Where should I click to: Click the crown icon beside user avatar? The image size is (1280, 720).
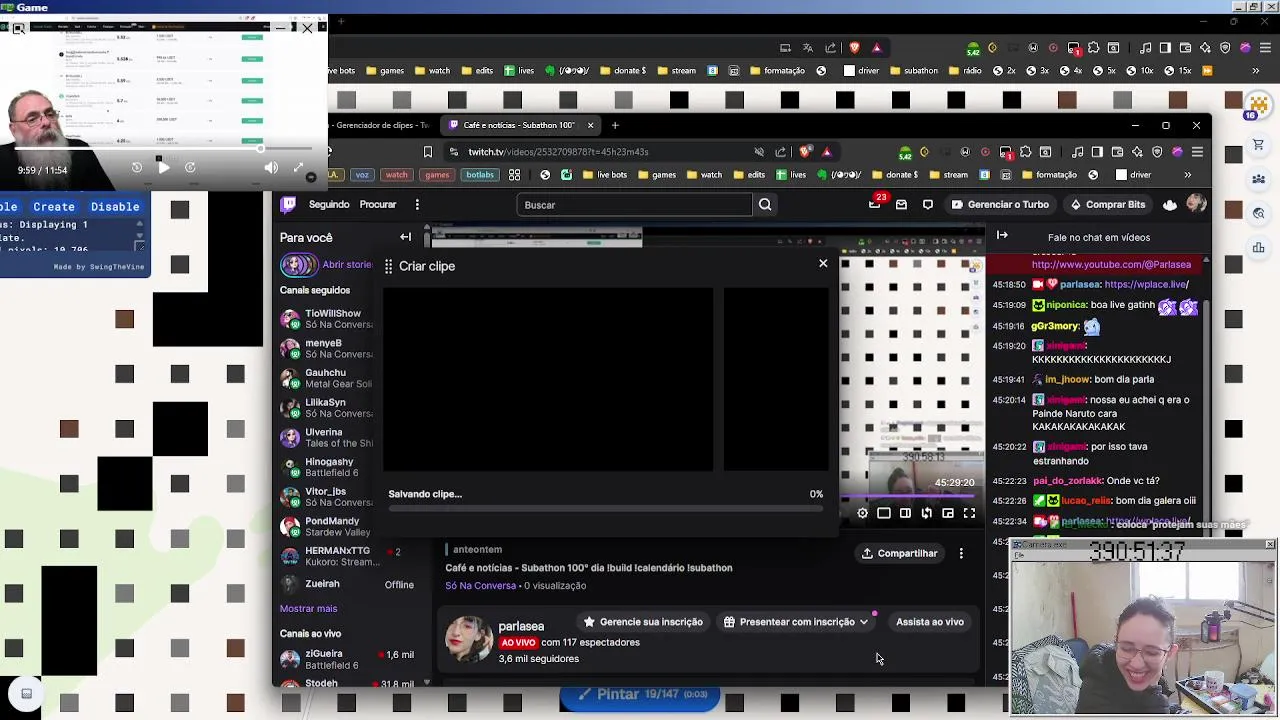[x=1170, y=205]
